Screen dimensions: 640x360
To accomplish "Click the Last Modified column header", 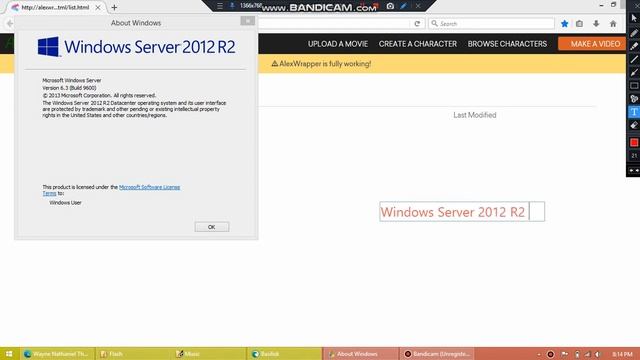I will [475, 115].
